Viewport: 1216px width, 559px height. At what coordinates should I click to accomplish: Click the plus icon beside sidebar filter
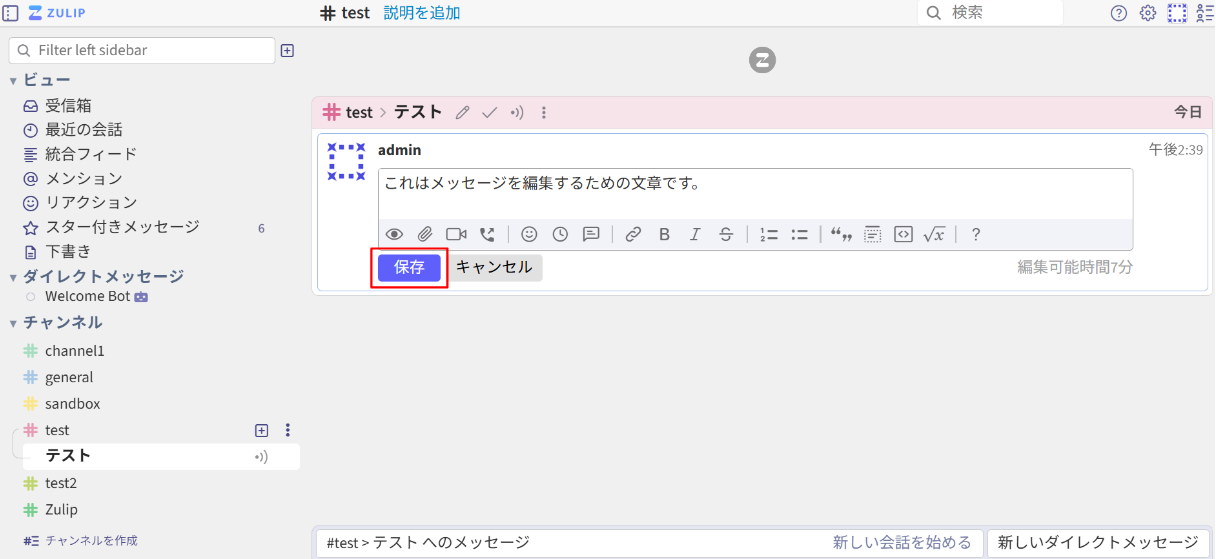tap(287, 50)
